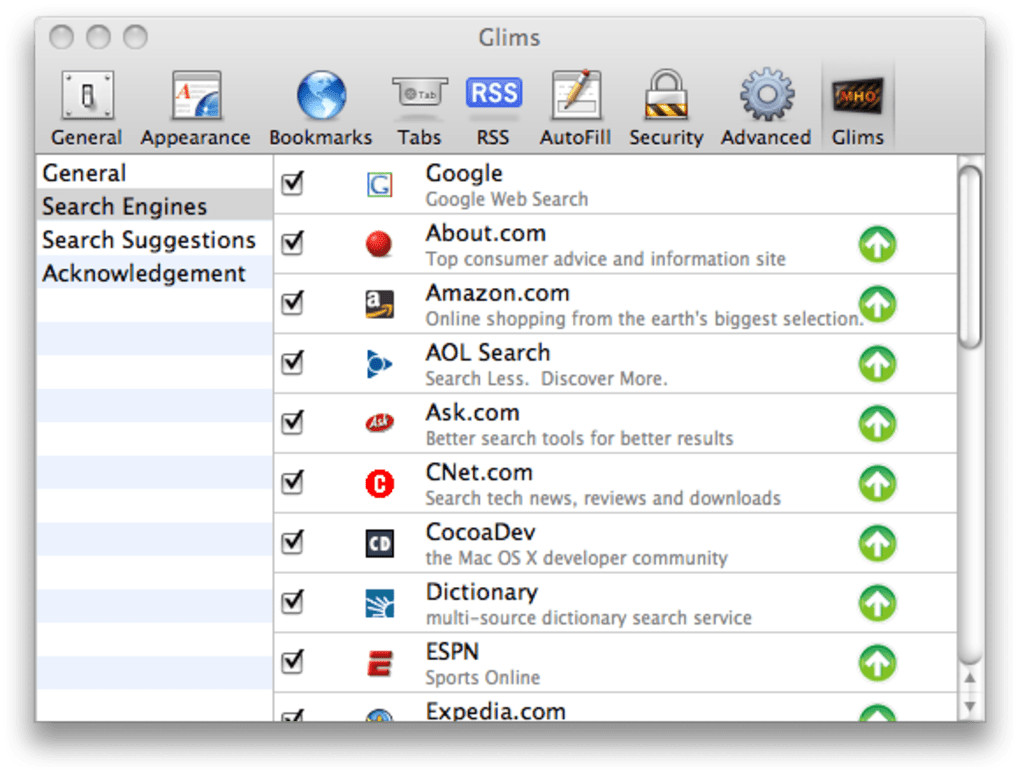
Task: Click the Dictionary row icon
Action: [x=379, y=603]
